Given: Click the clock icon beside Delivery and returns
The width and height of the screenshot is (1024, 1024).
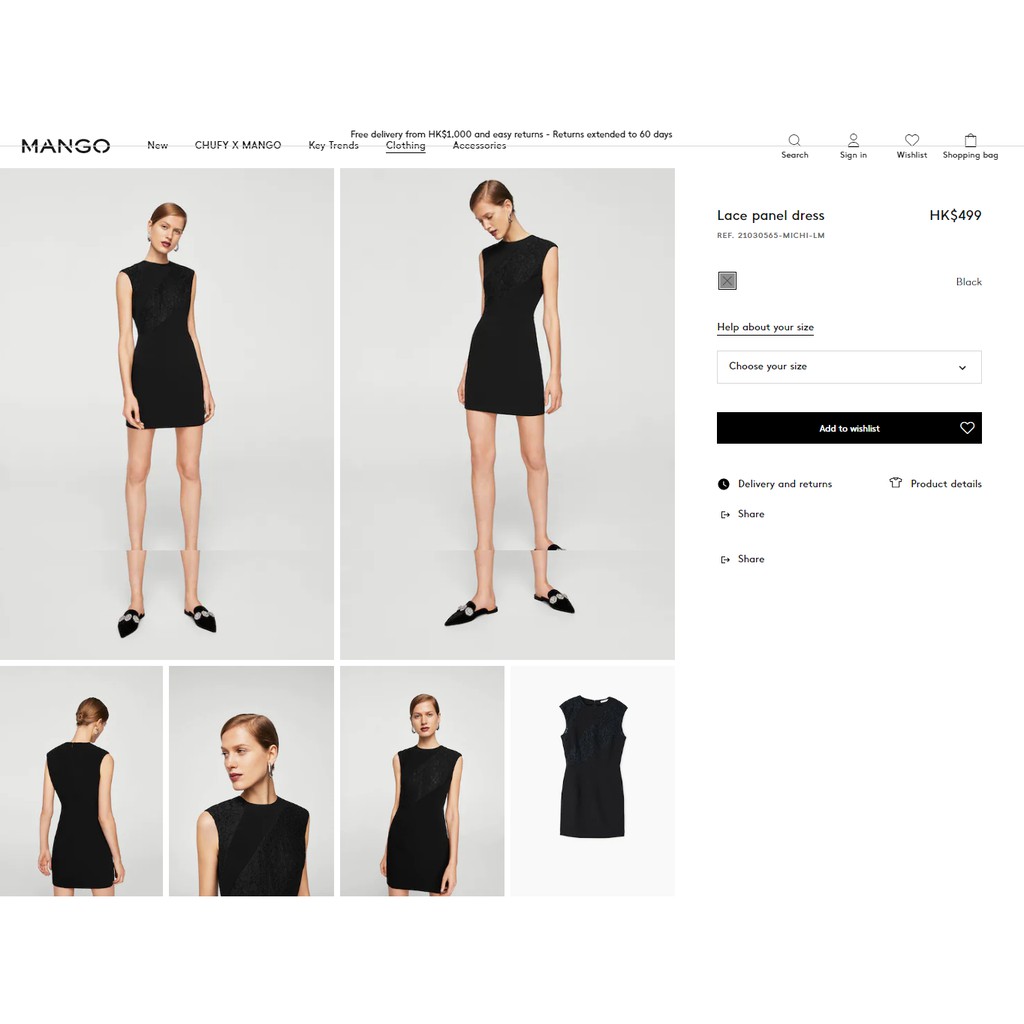Looking at the screenshot, I should 724,484.
